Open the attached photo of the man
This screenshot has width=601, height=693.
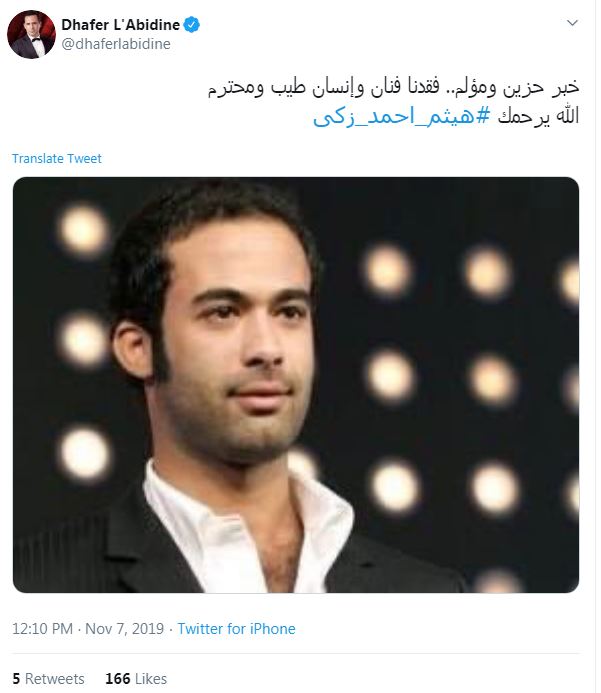[296, 385]
